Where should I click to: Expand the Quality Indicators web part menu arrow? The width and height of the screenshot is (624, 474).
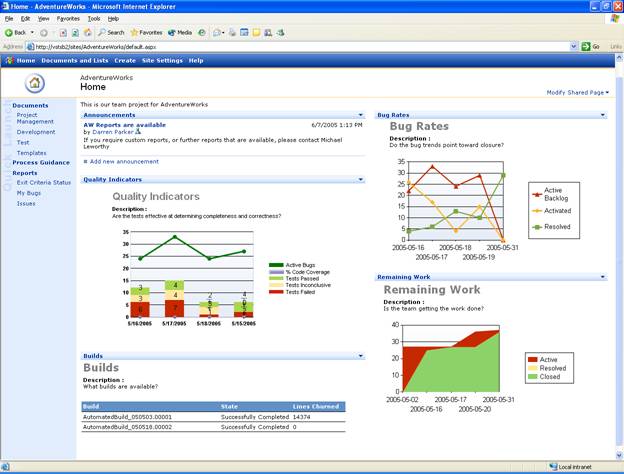361,179
